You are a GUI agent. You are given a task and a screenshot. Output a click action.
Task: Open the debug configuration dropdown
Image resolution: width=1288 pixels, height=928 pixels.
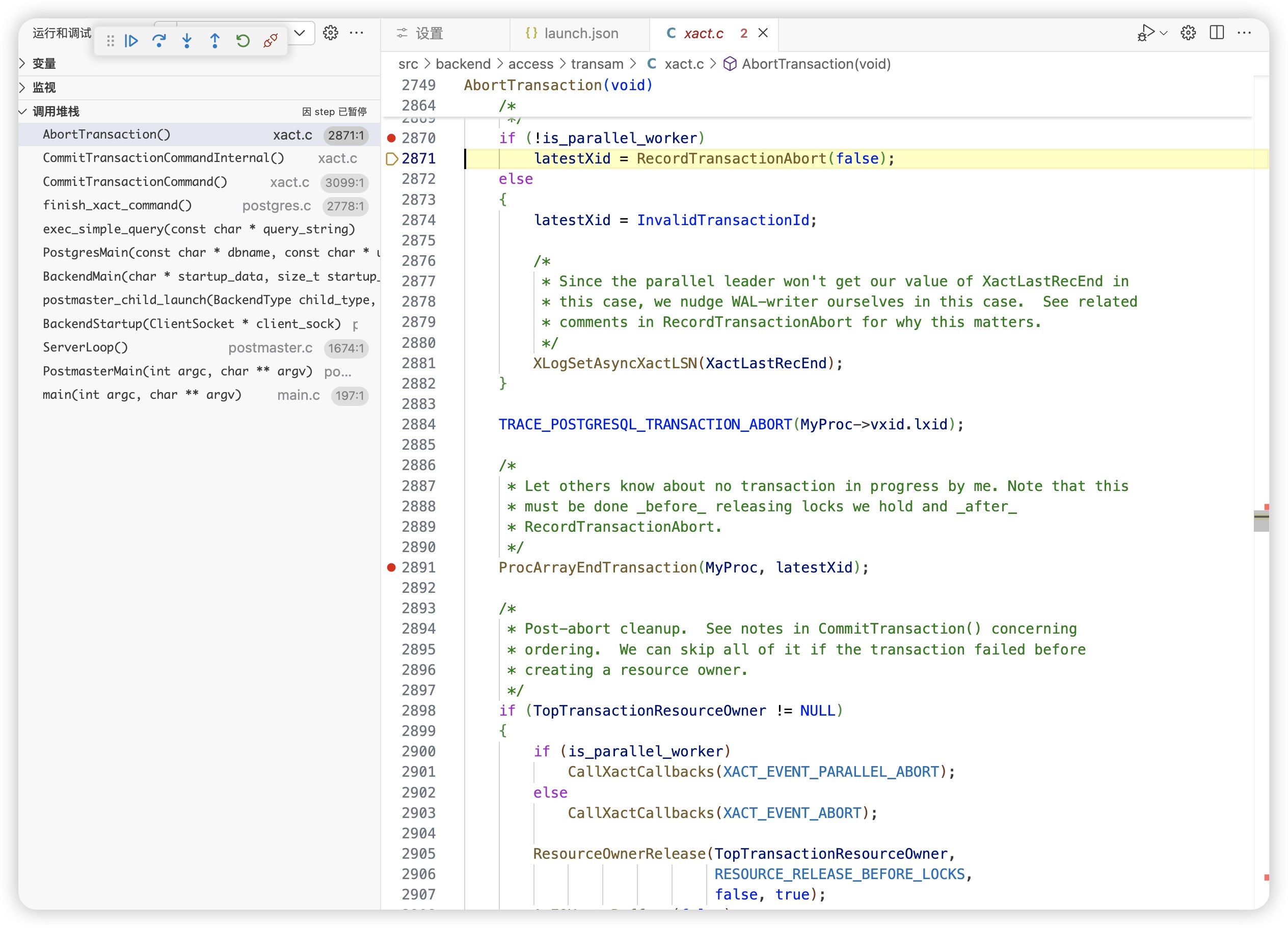coord(300,33)
